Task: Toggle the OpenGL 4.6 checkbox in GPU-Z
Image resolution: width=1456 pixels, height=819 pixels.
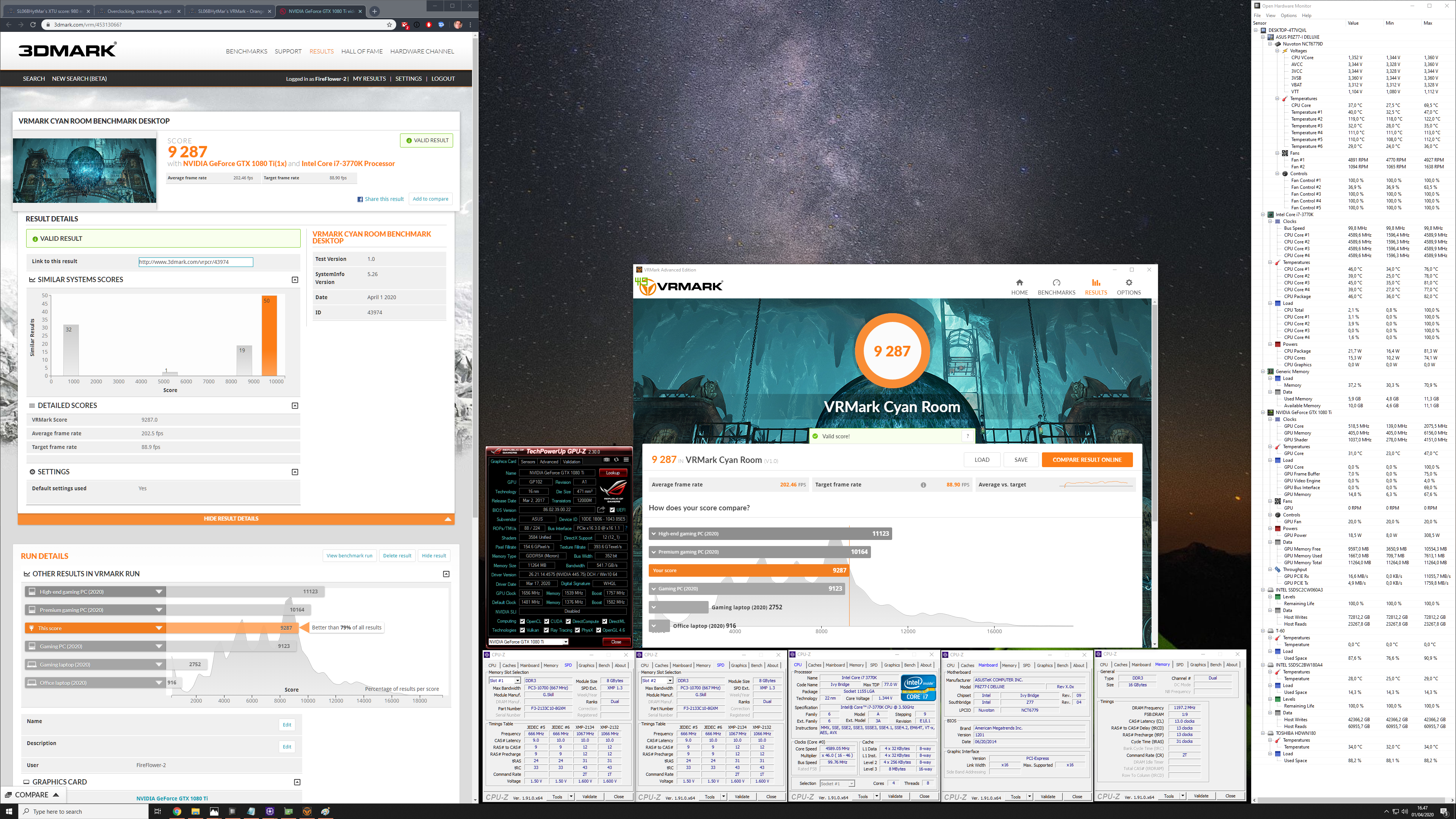Action: [598, 630]
